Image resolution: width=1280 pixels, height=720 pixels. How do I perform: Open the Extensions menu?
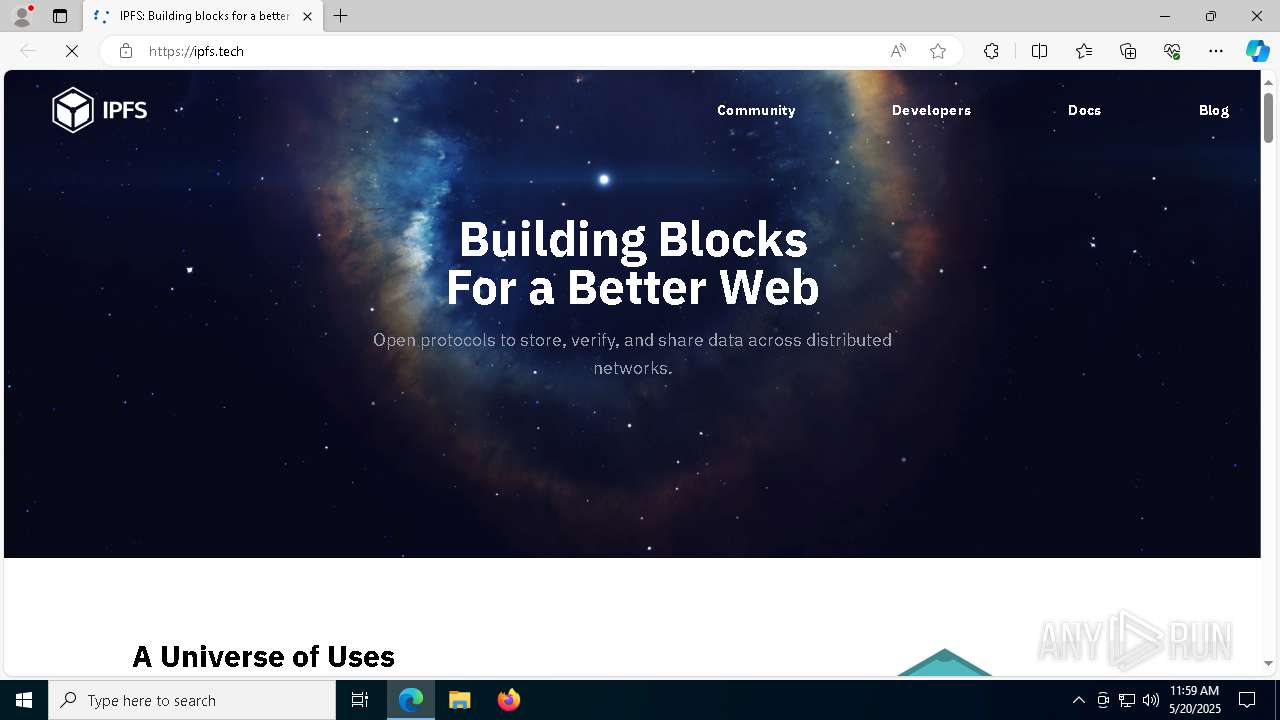(991, 51)
